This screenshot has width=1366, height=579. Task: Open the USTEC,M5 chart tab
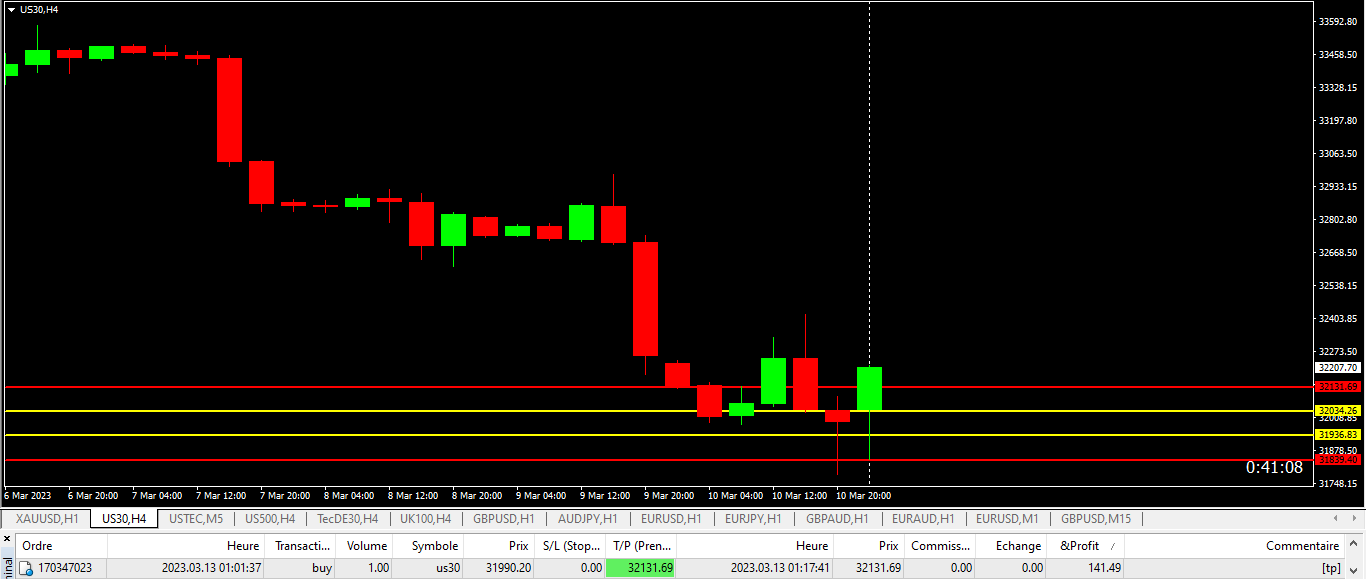[x=196, y=519]
